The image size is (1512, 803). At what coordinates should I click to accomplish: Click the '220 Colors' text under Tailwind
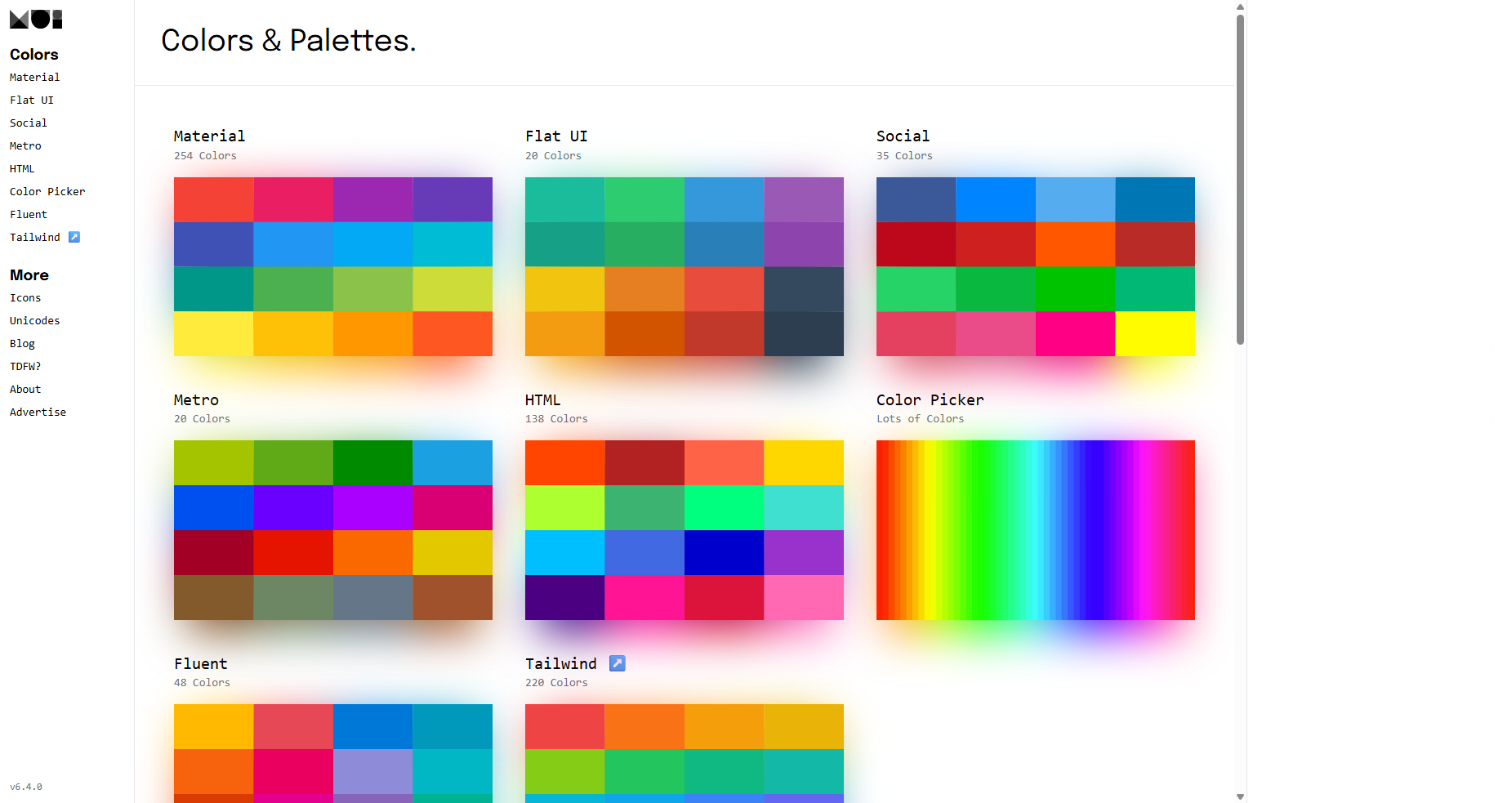click(556, 682)
